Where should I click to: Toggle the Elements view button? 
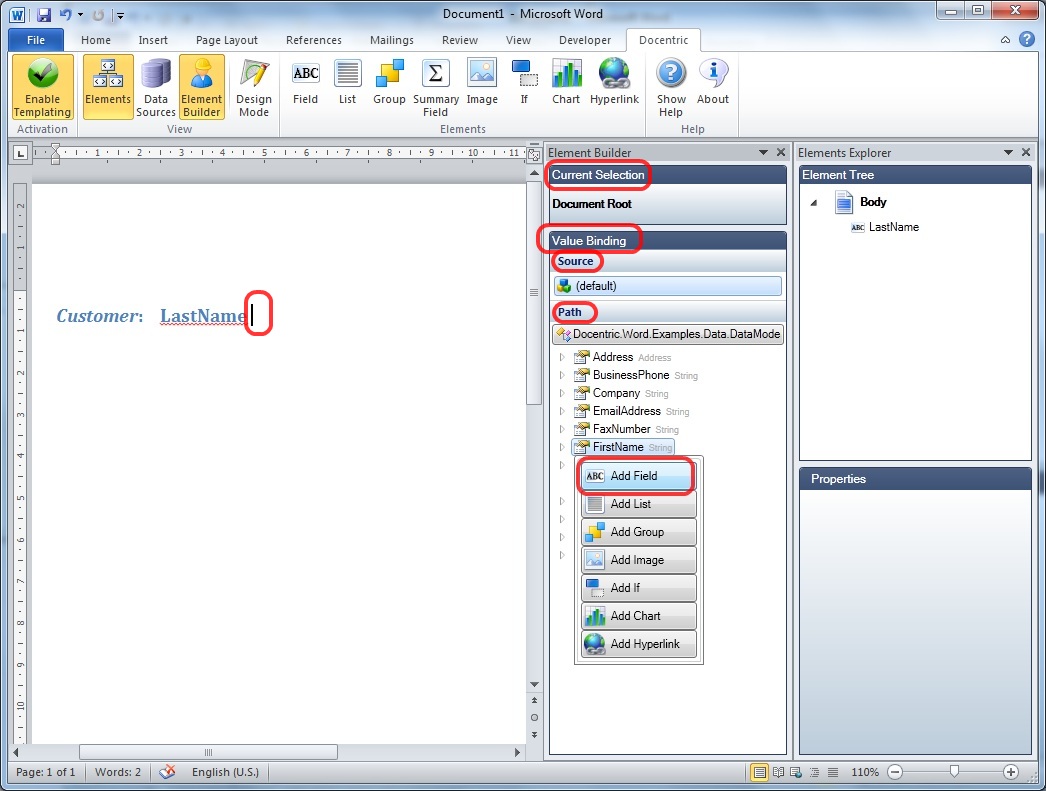click(x=108, y=88)
